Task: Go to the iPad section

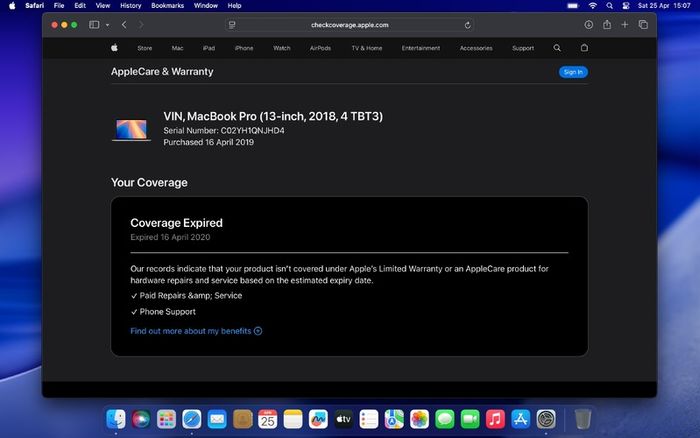Action: tap(208, 48)
